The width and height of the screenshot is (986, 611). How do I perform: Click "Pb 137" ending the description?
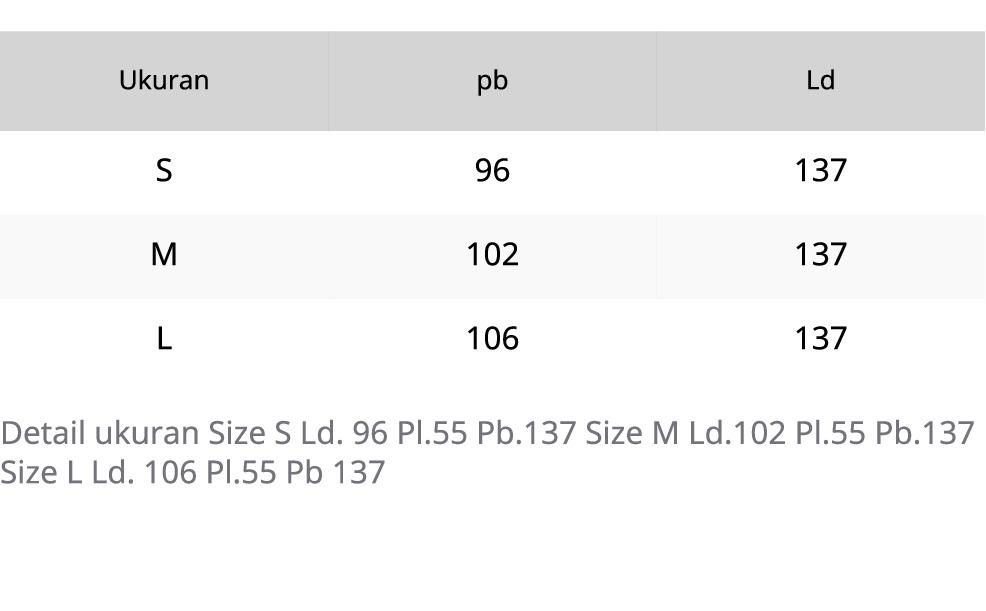point(335,472)
